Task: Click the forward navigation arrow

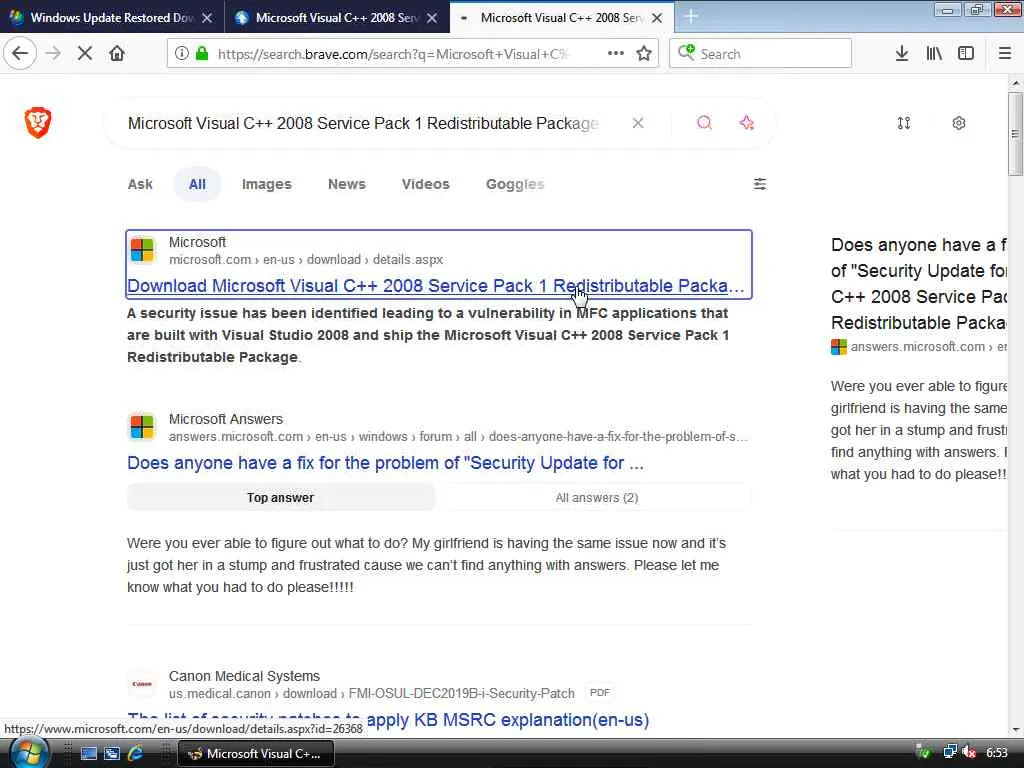Action: pyautogui.click(x=54, y=54)
